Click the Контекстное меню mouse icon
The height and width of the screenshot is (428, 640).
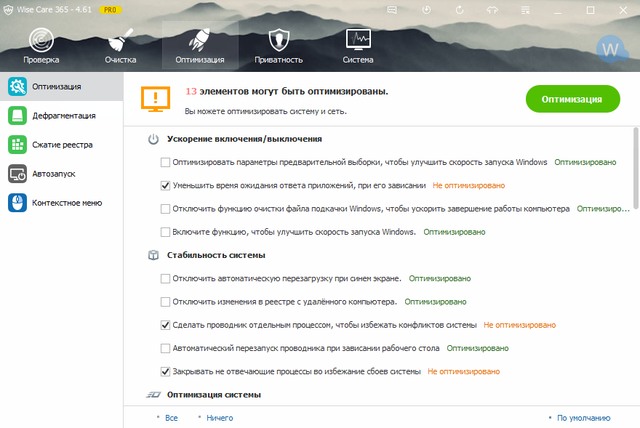coord(17,202)
